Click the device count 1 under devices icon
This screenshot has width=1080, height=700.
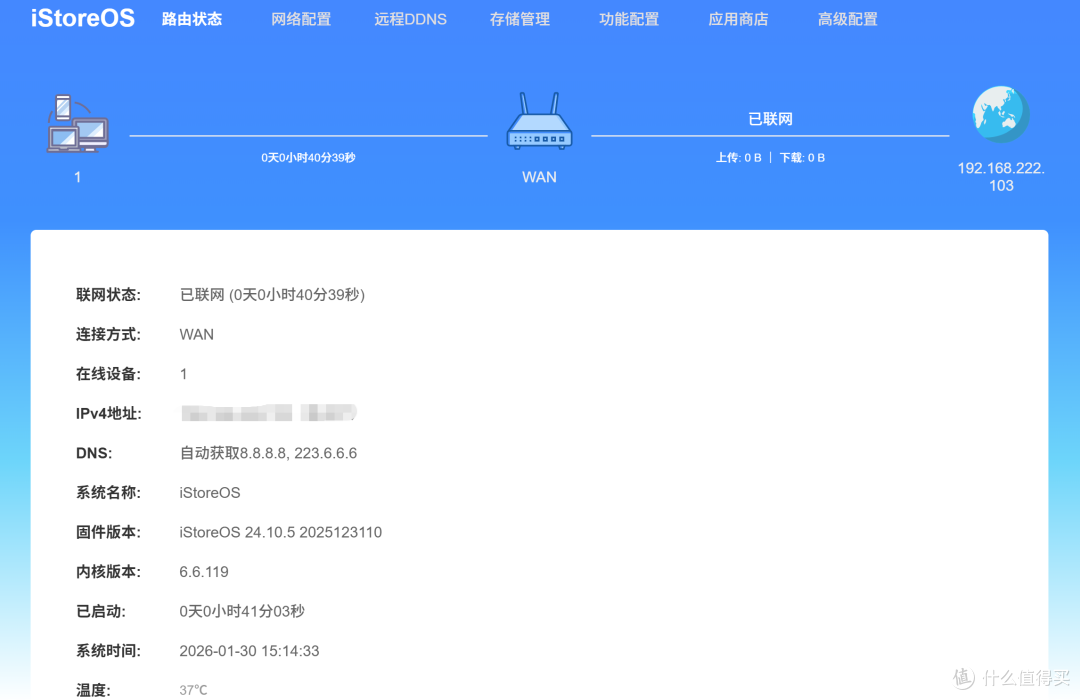point(78,177)
